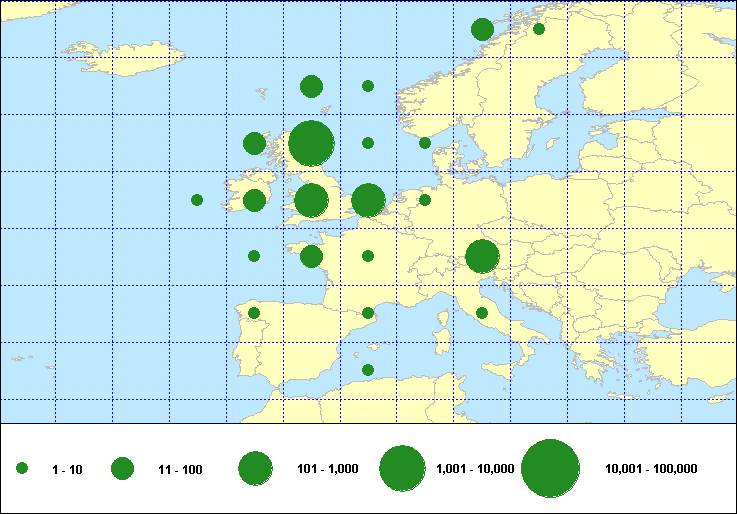Click the 10,001 - 100,000 legend circle
737x514 pixels.
point(551,468)
